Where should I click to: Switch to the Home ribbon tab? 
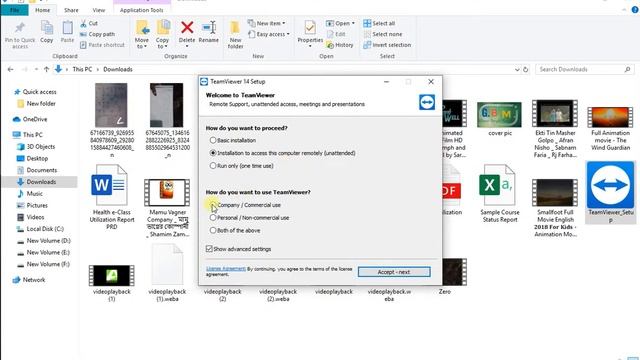42,10
